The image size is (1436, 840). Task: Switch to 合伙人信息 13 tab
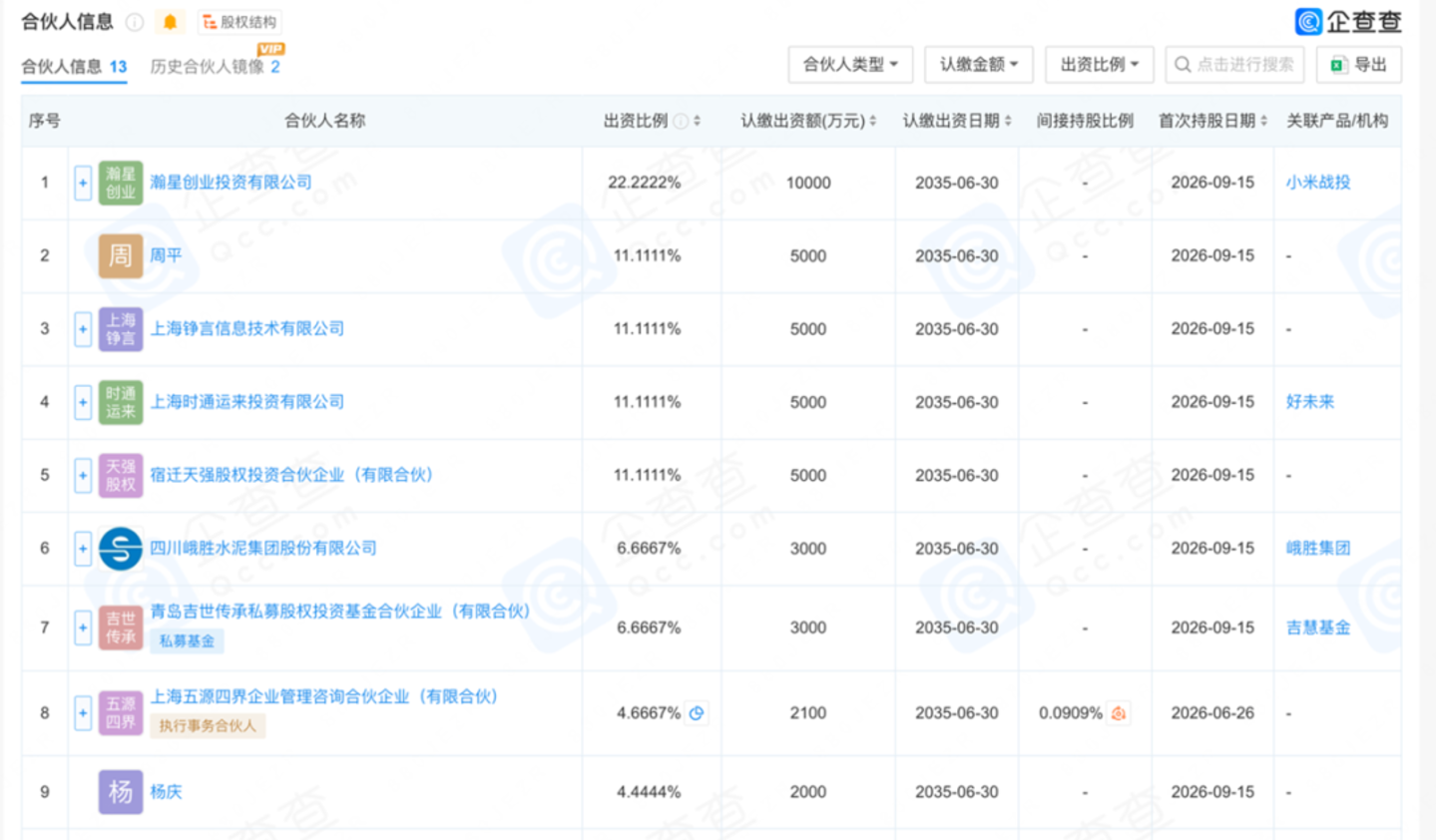(x=74, y=67)
